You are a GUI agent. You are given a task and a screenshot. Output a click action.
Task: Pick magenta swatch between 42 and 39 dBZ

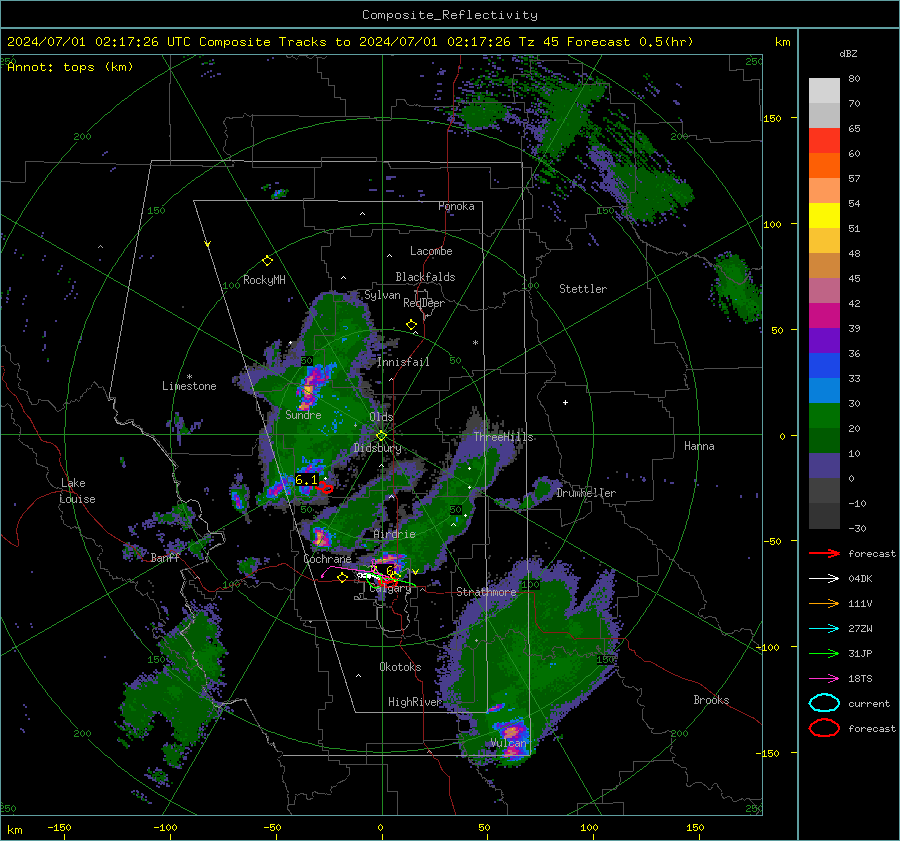coord(824,316)
